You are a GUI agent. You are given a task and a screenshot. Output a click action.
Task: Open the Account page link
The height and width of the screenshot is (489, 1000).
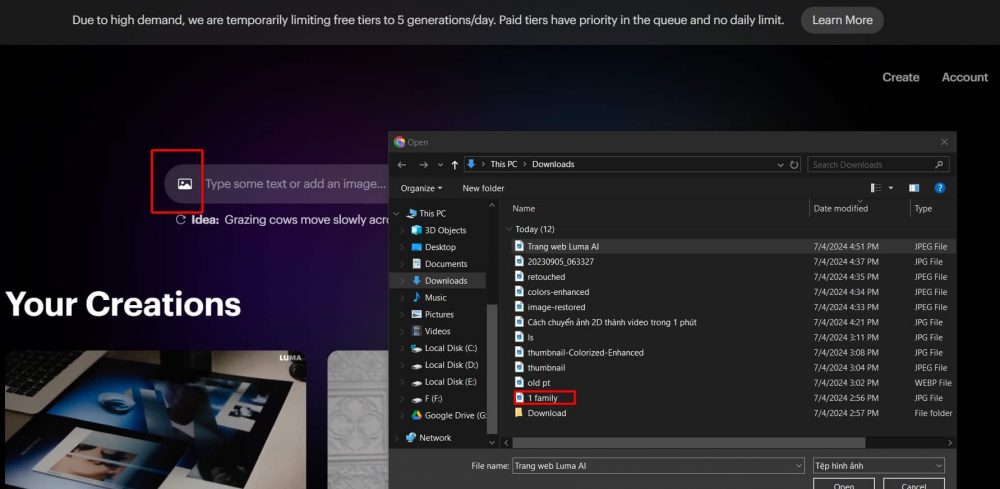[x=964, y=77]
